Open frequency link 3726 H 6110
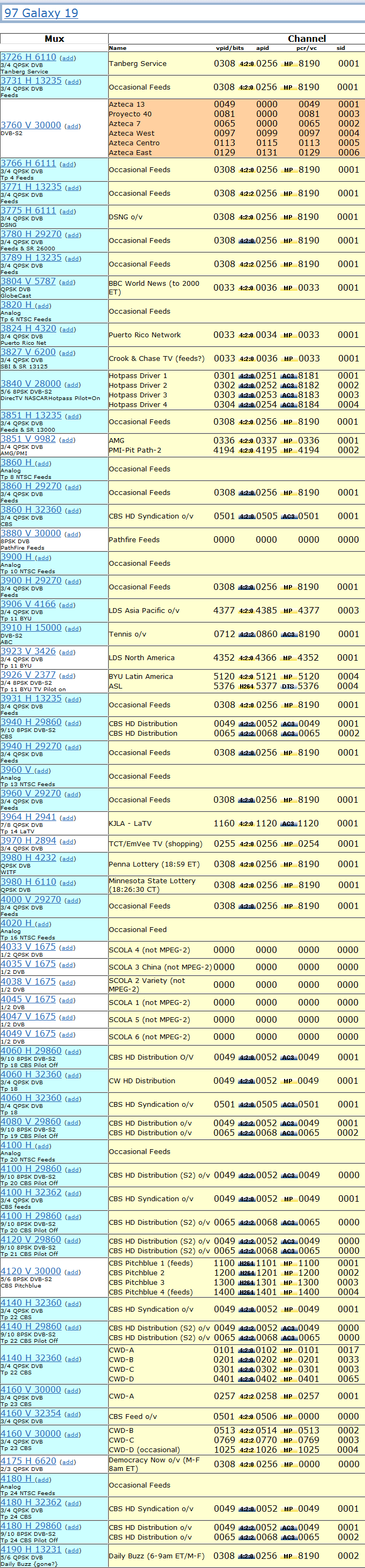Image resolution: width=365 pixels, height=1568 pixels. pyautogui.click(x=28, y=57)
